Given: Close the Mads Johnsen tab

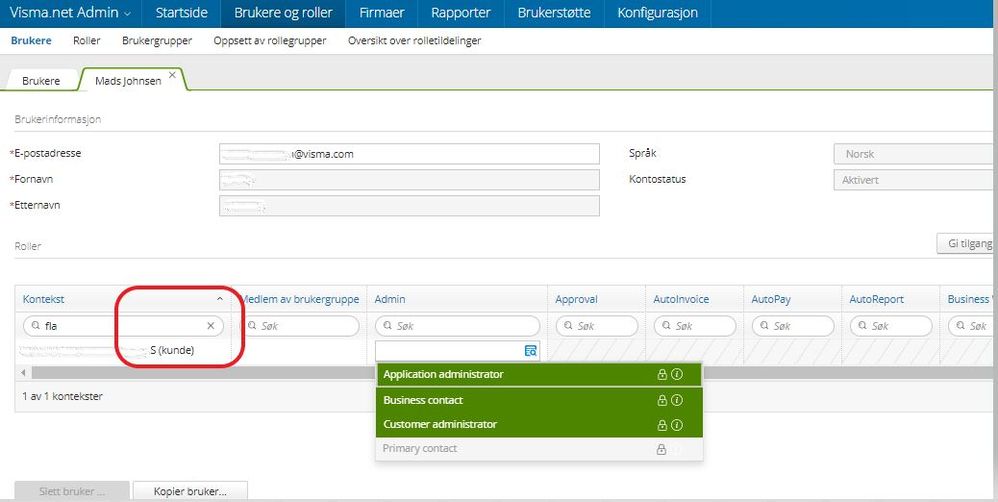Looking at the screenshot, I should click(172, 74).
